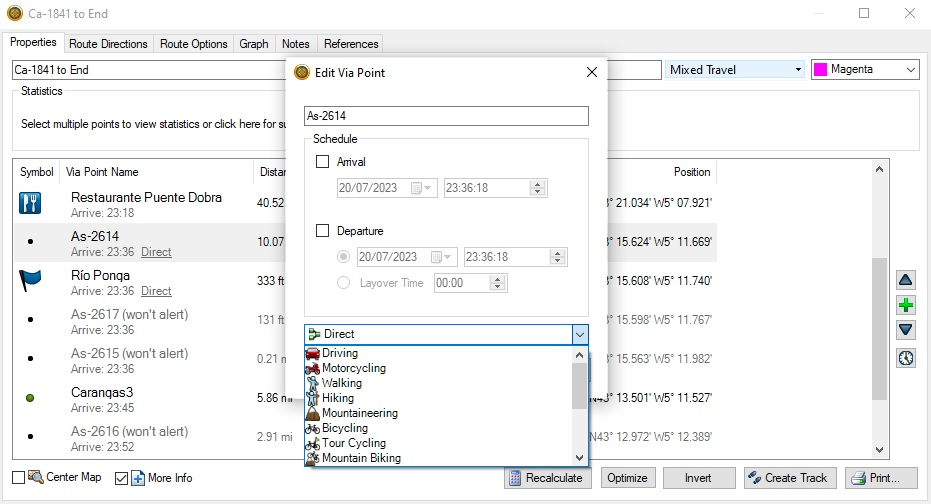
Task: Click the move down arrow icon
Action: 906,329
